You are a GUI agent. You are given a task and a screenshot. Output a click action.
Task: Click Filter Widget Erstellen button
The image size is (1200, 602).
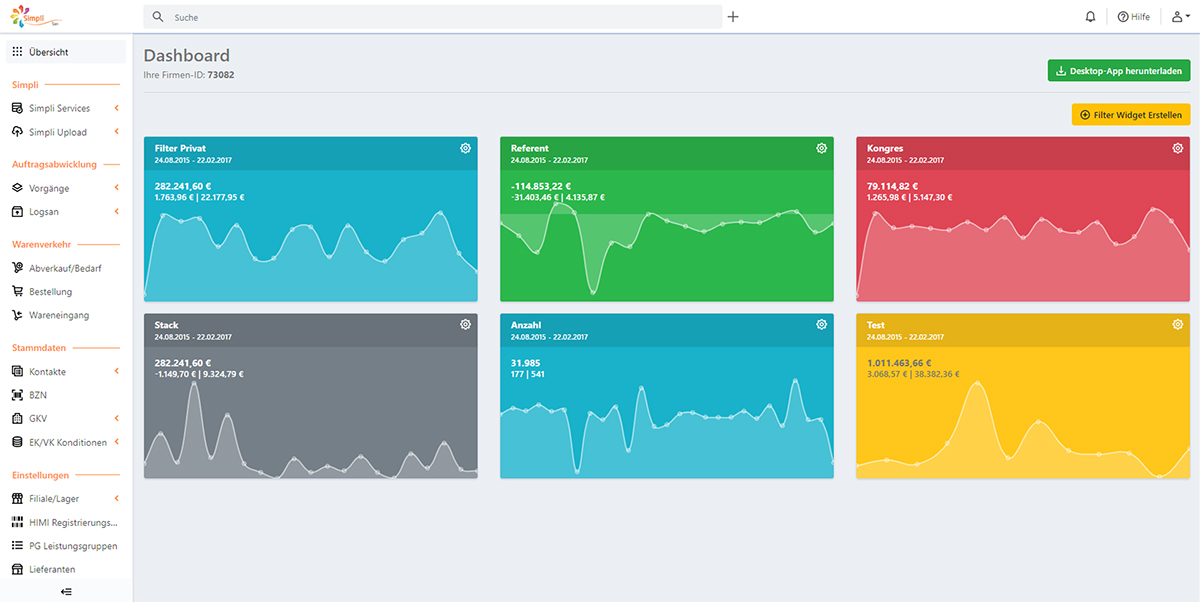[1131, 115]
